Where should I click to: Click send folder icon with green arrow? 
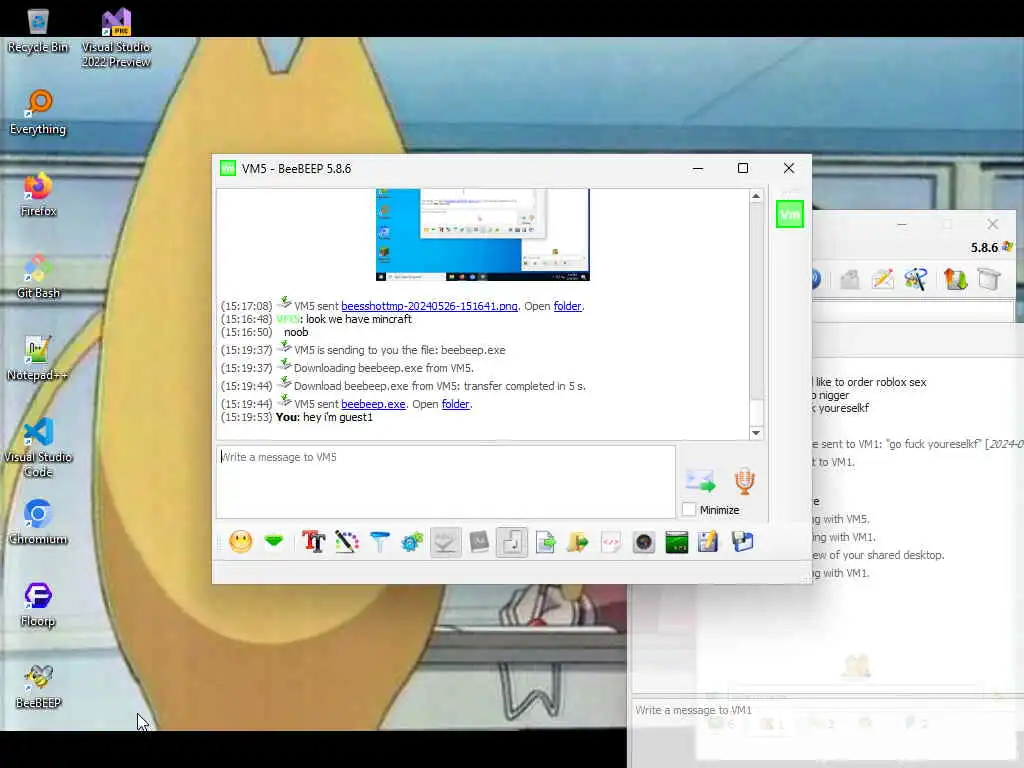(x=578, y=542)
